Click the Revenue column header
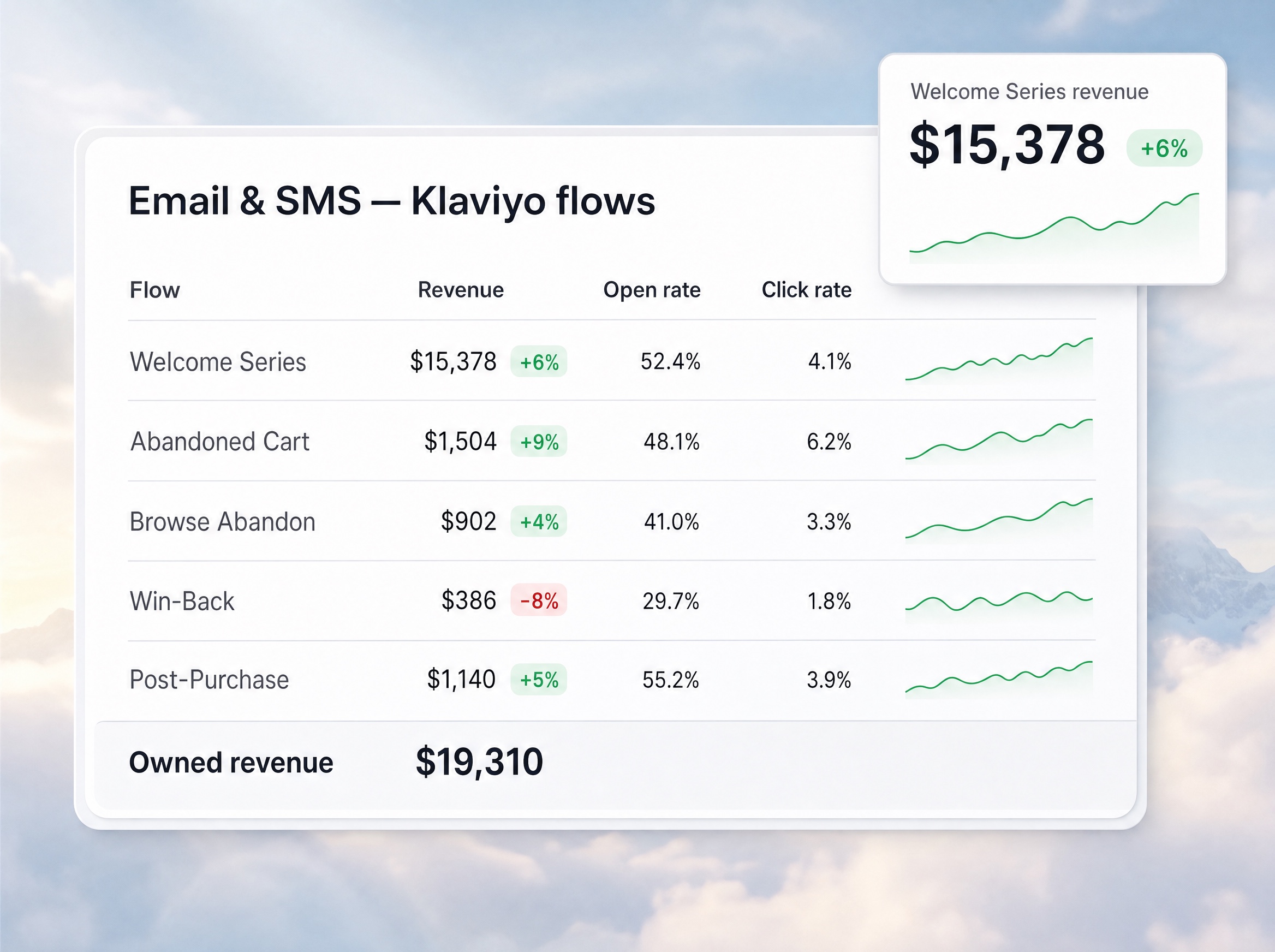Image resolution: width=1275 pixels, height=952 pixels. (460, 290)
